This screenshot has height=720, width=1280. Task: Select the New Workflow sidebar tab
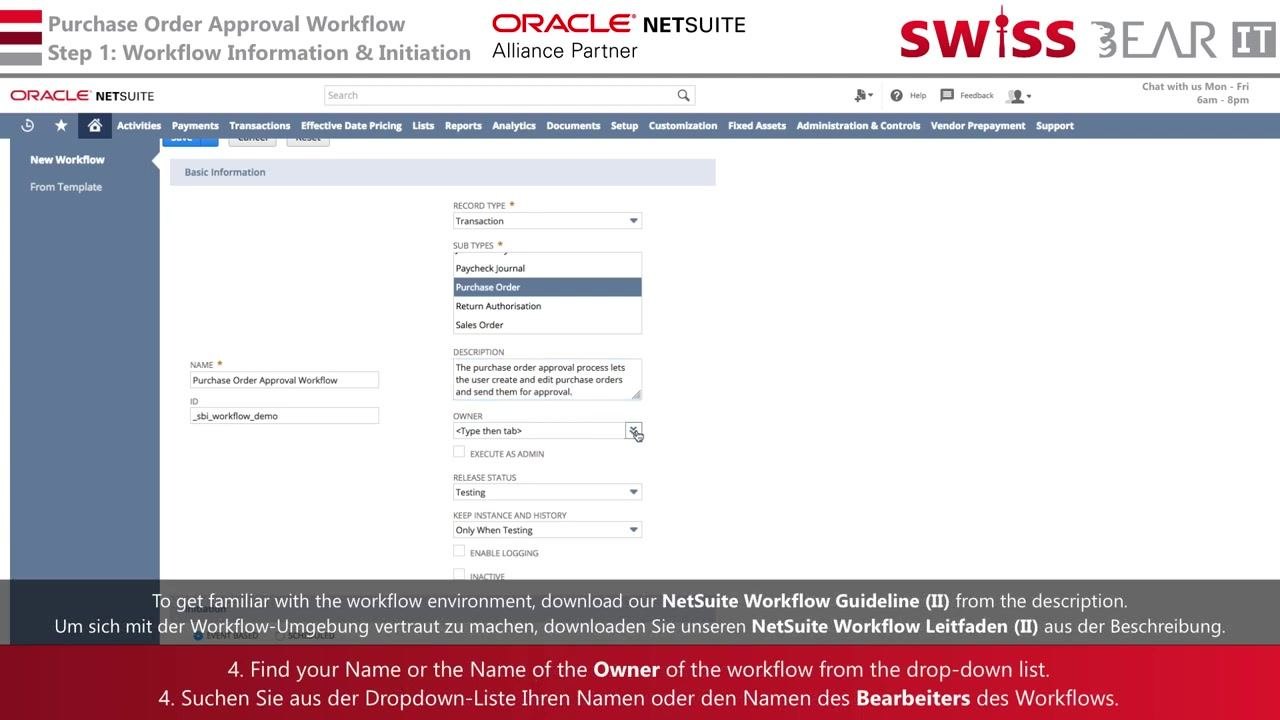point(67,160)
